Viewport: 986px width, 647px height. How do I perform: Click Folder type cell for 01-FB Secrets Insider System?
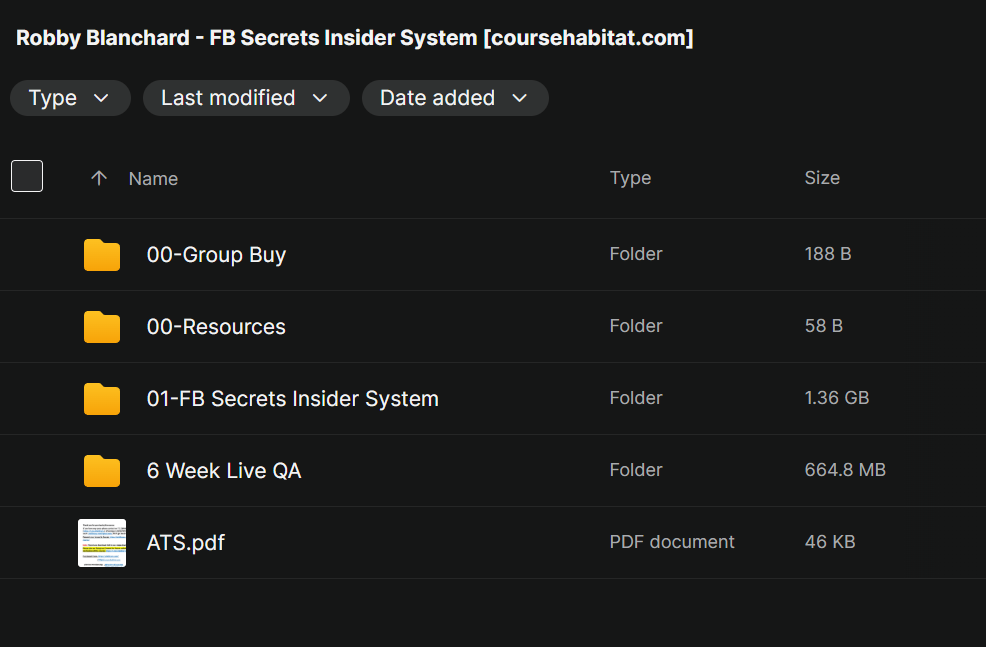[x=636, y=398]
